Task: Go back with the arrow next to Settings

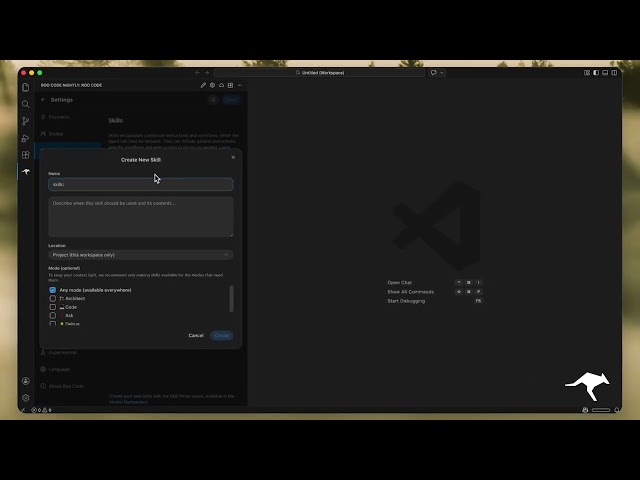Action: [x=43, y=100]
